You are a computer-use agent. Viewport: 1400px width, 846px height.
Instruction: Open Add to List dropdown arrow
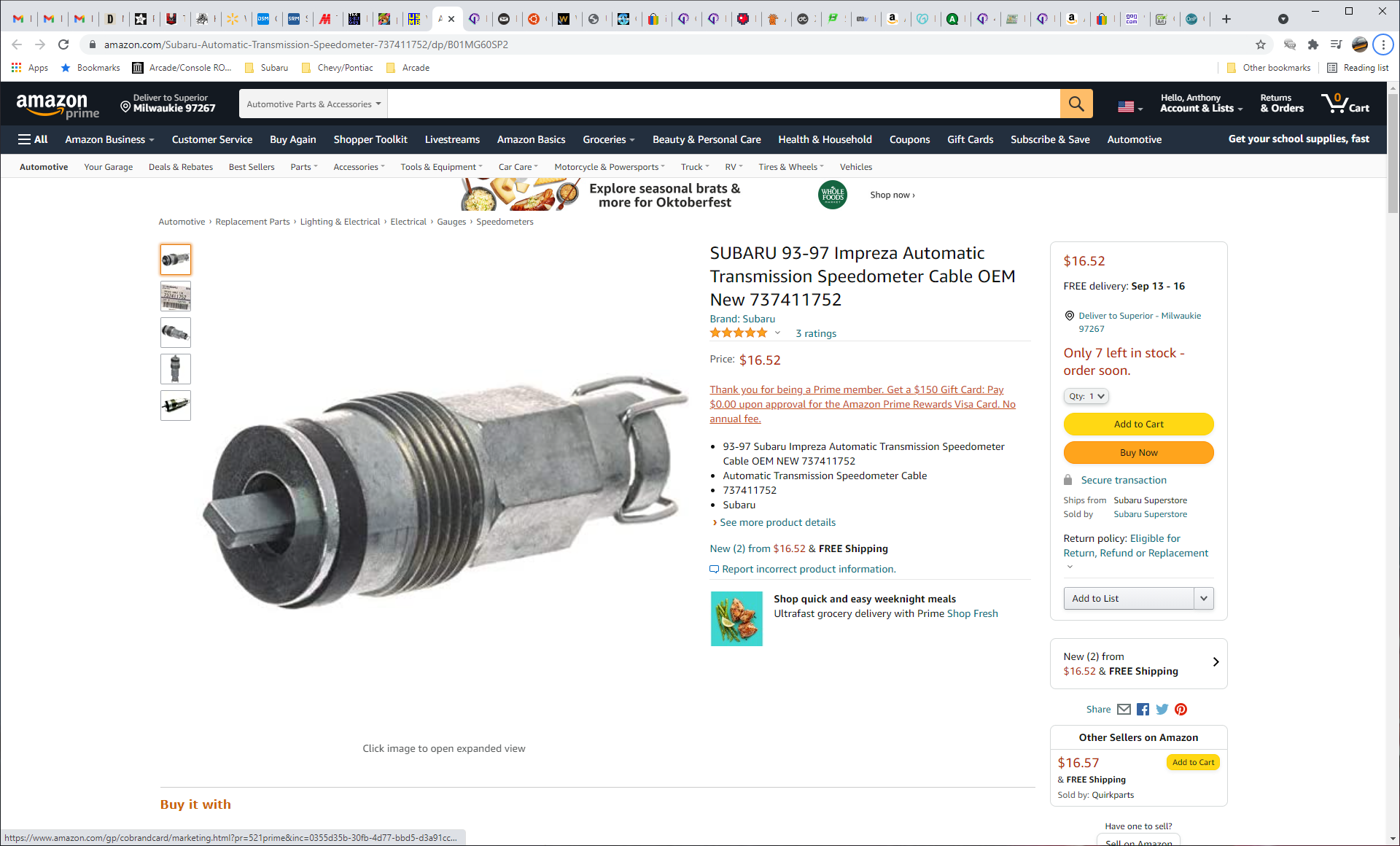tap(1203, 598)
